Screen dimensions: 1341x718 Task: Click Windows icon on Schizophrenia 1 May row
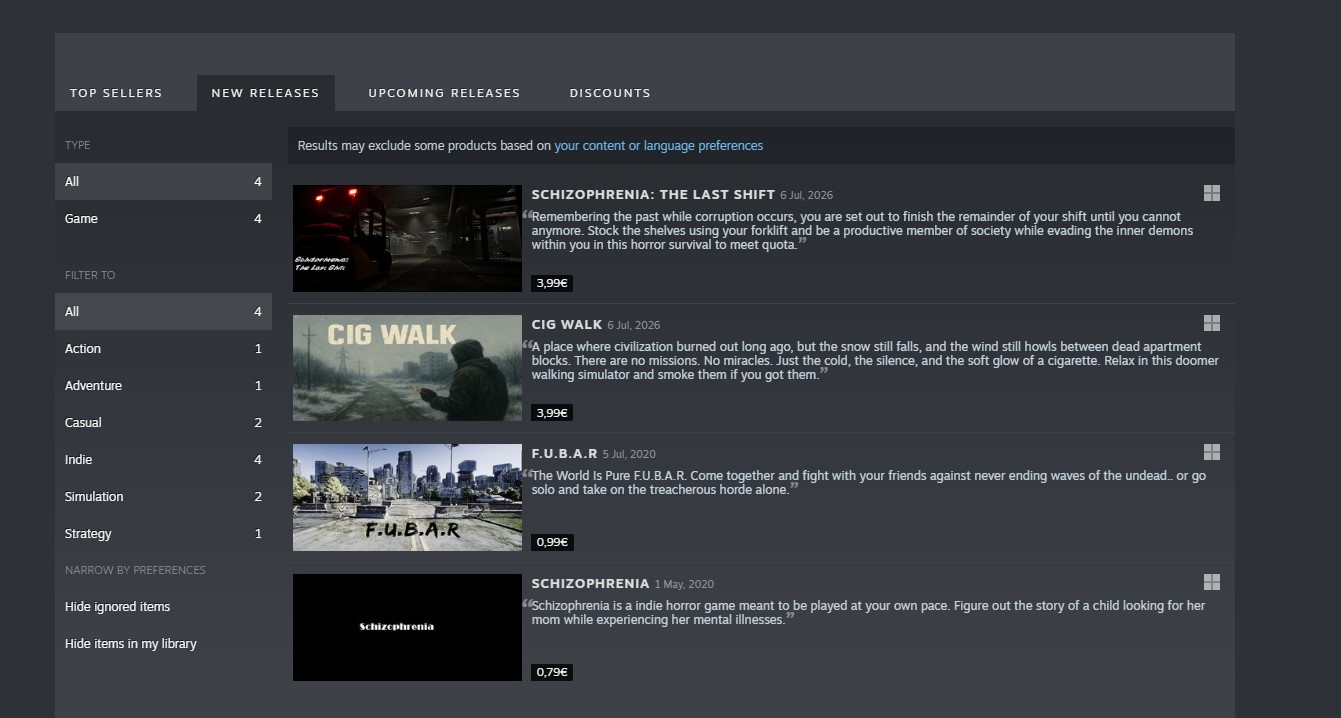point(1211,582)
